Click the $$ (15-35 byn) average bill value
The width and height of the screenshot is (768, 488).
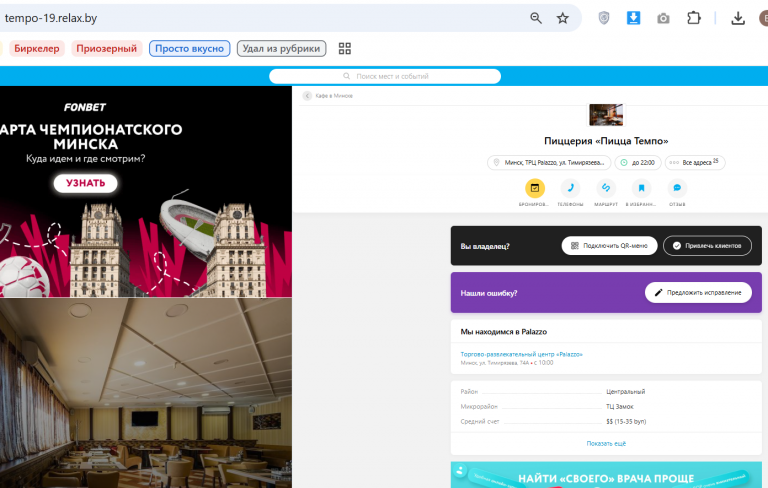point(626,421)
